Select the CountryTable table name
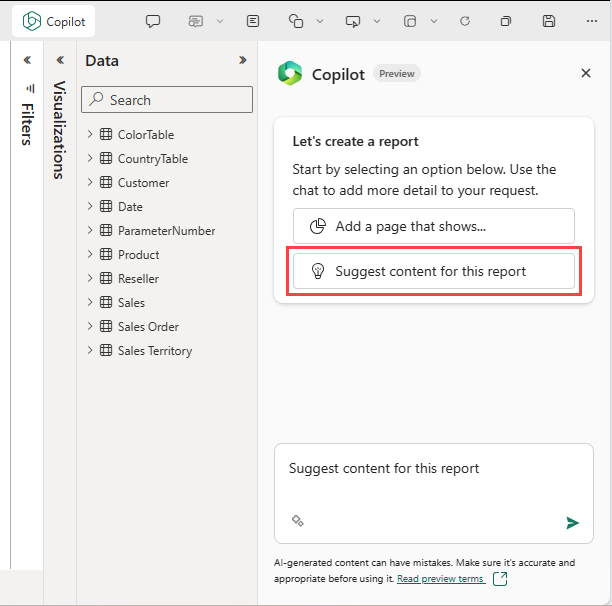Viewport: 612px width, 606px height. pyautogui.click(x=153, y=159)
